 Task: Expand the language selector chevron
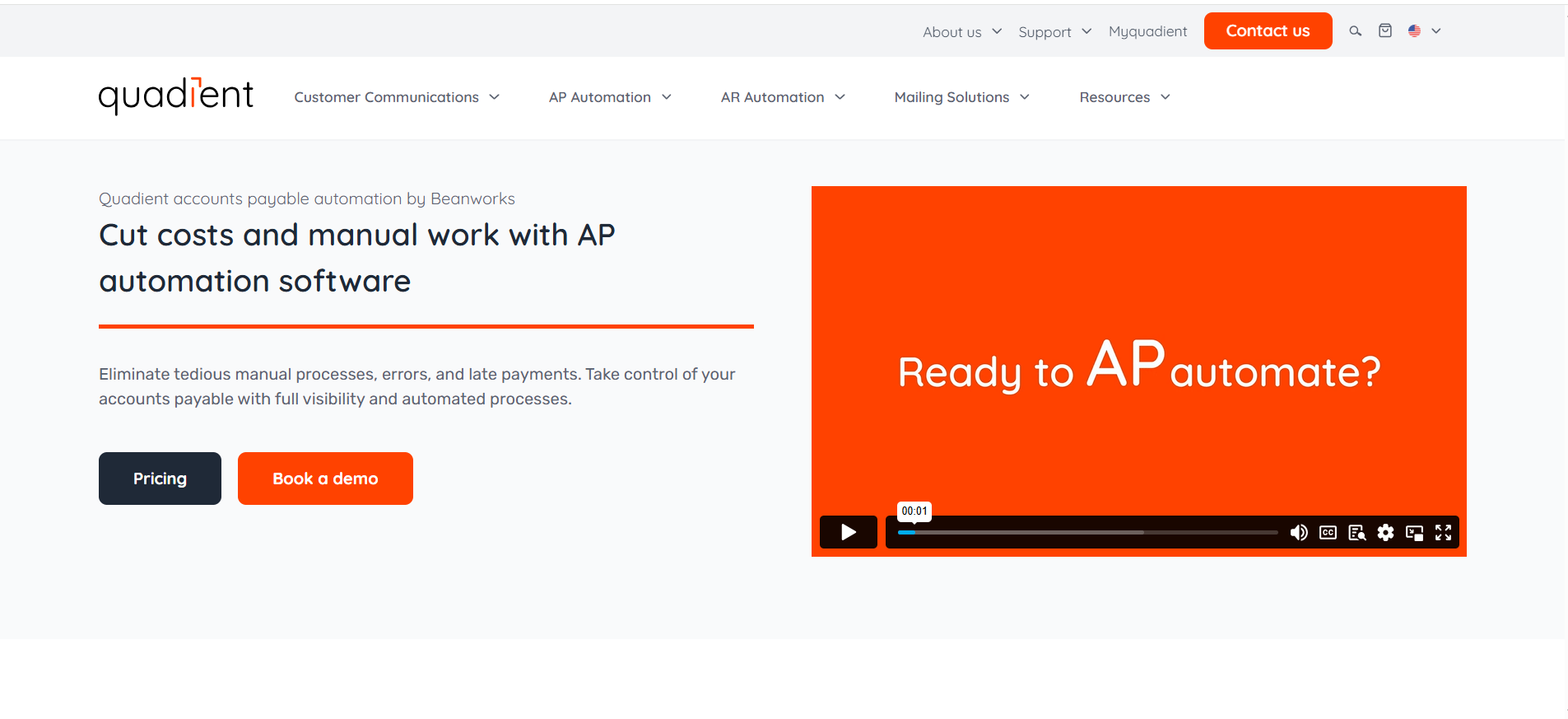pyautogui.click(x=1436, y=30)
